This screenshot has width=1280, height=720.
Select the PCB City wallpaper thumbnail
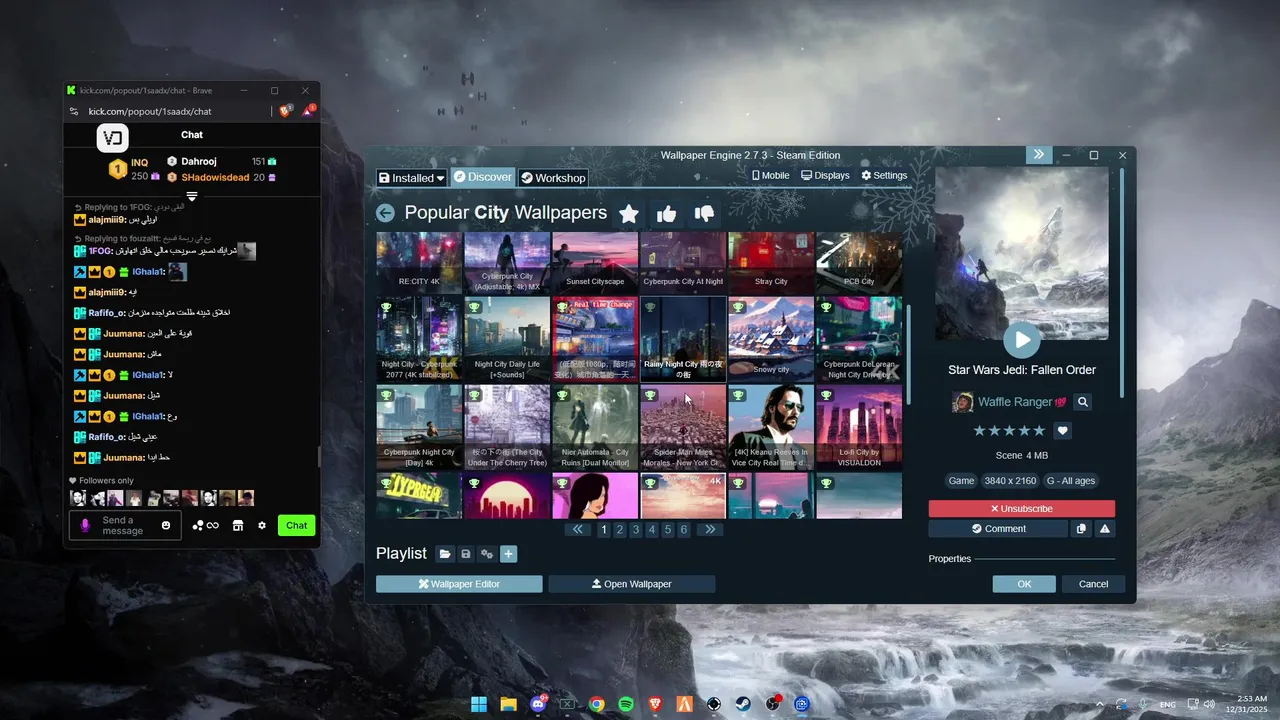tap(859, 263)
